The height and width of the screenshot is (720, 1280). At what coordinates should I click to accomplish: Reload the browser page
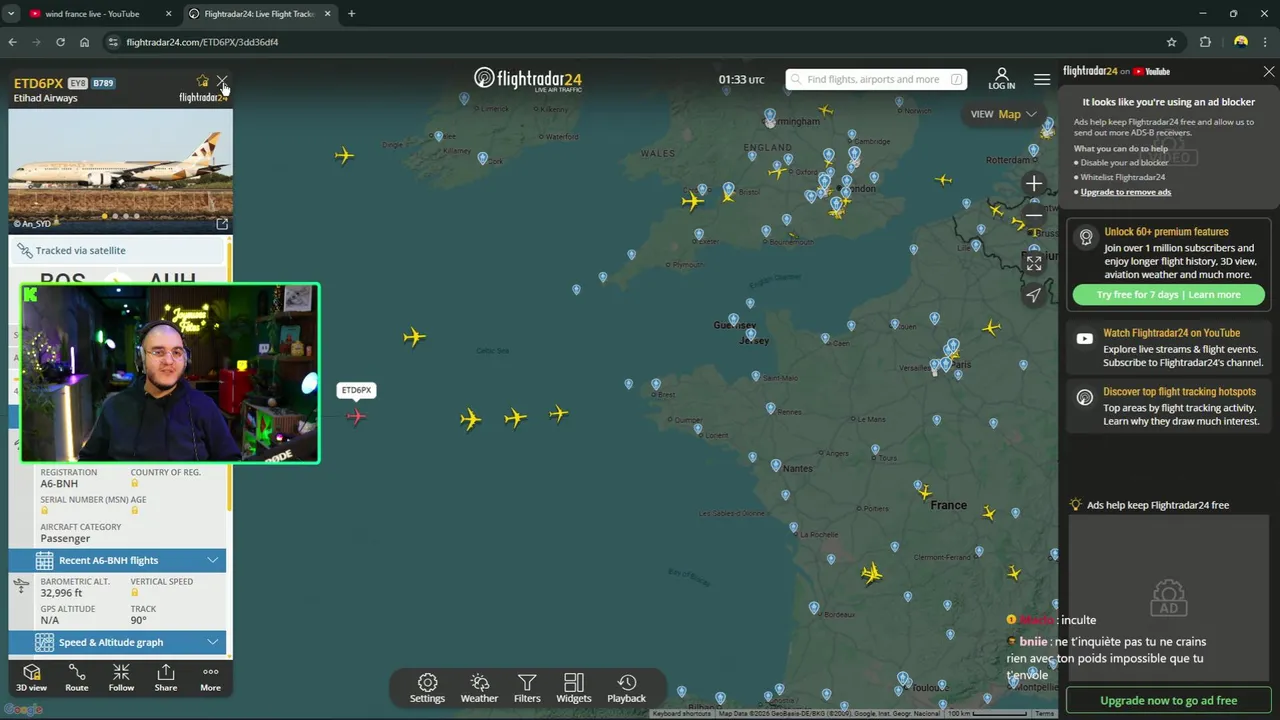point(60,42)
